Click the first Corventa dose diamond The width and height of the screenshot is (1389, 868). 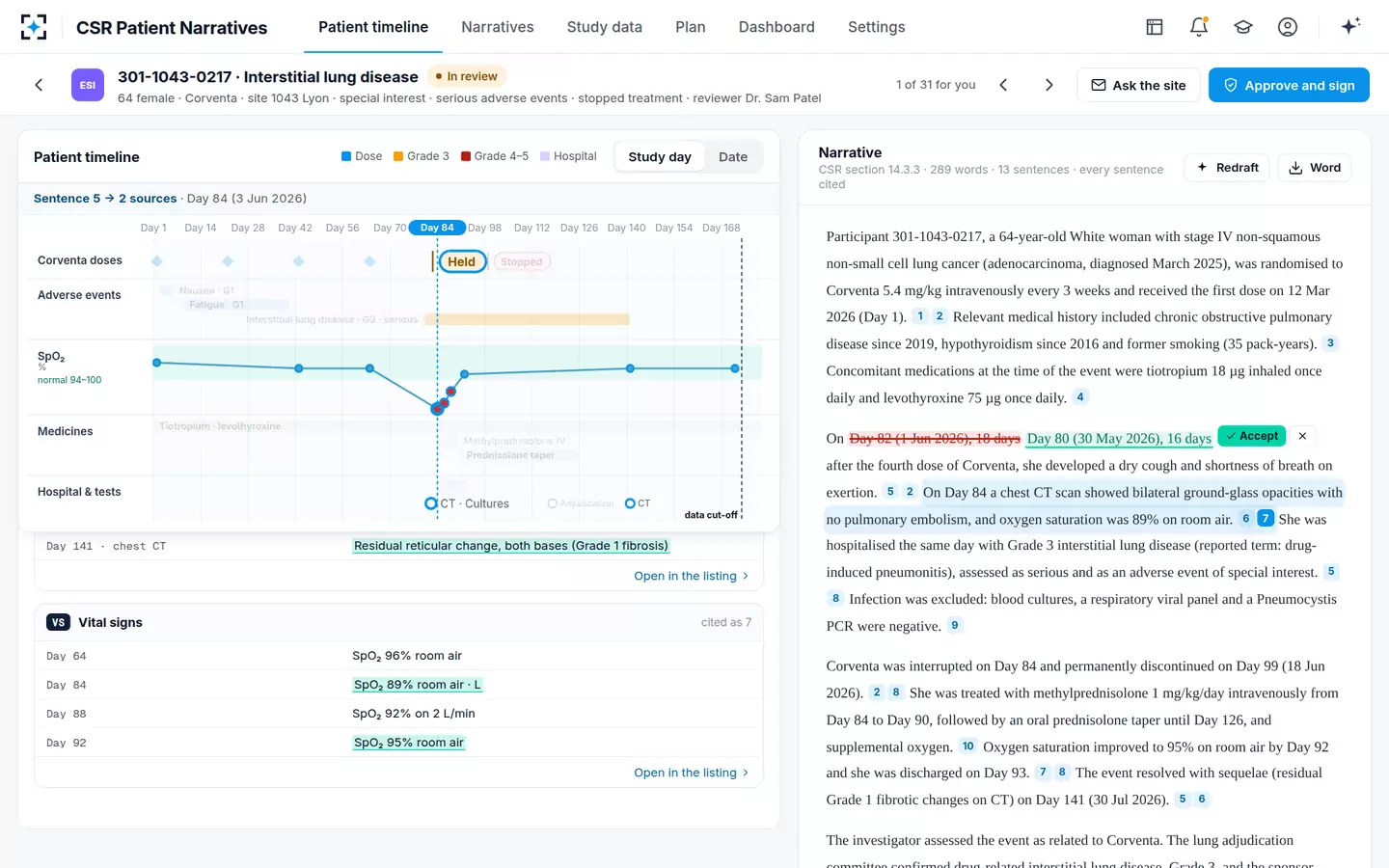[x=157, y=261]
